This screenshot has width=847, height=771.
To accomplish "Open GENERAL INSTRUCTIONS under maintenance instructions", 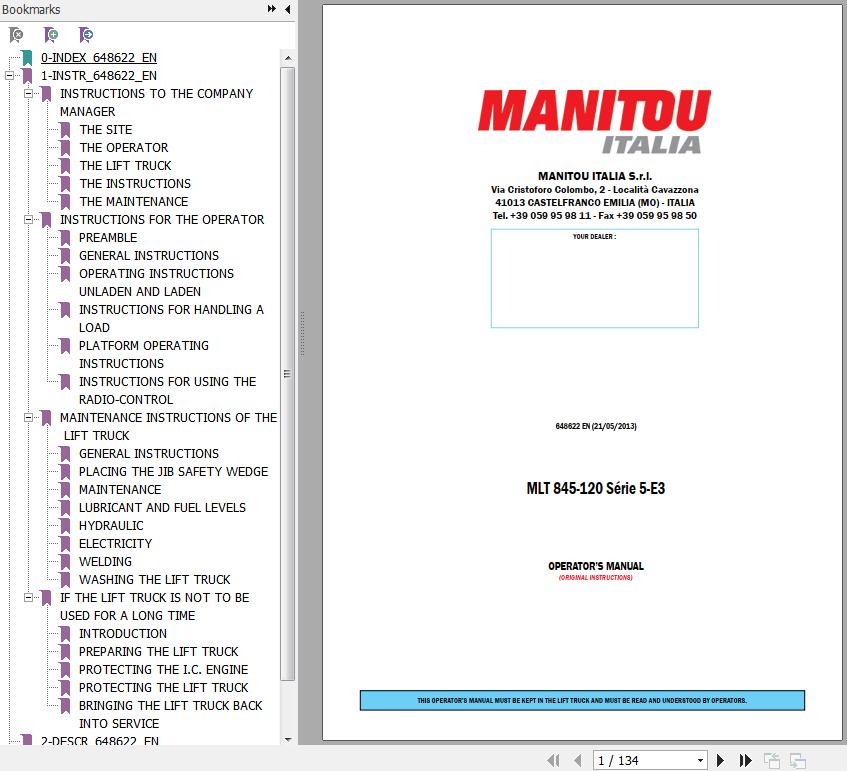I will click(x=149, y=453).
